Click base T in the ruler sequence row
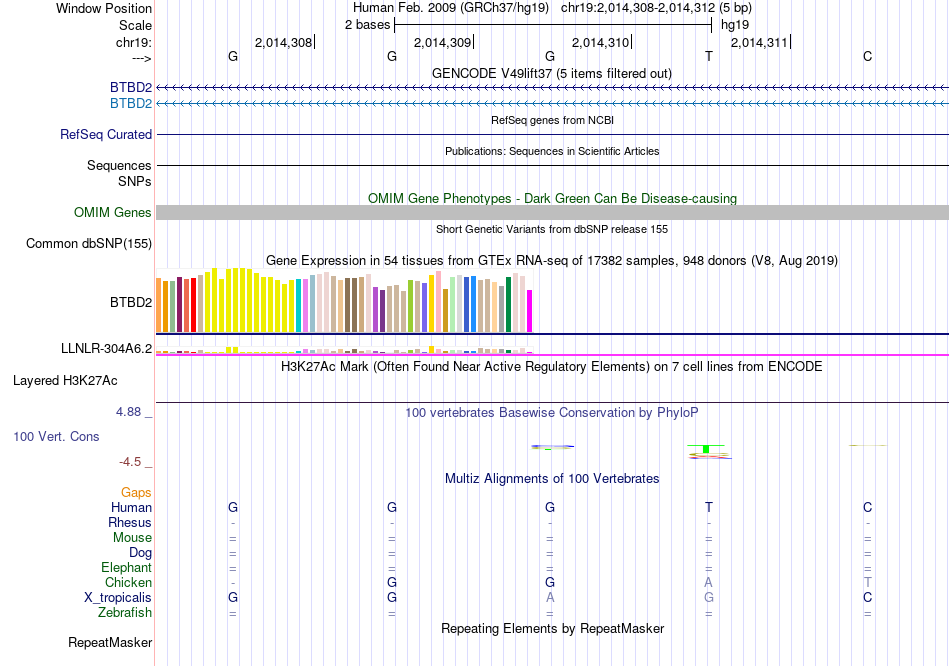 coord(709,56)
